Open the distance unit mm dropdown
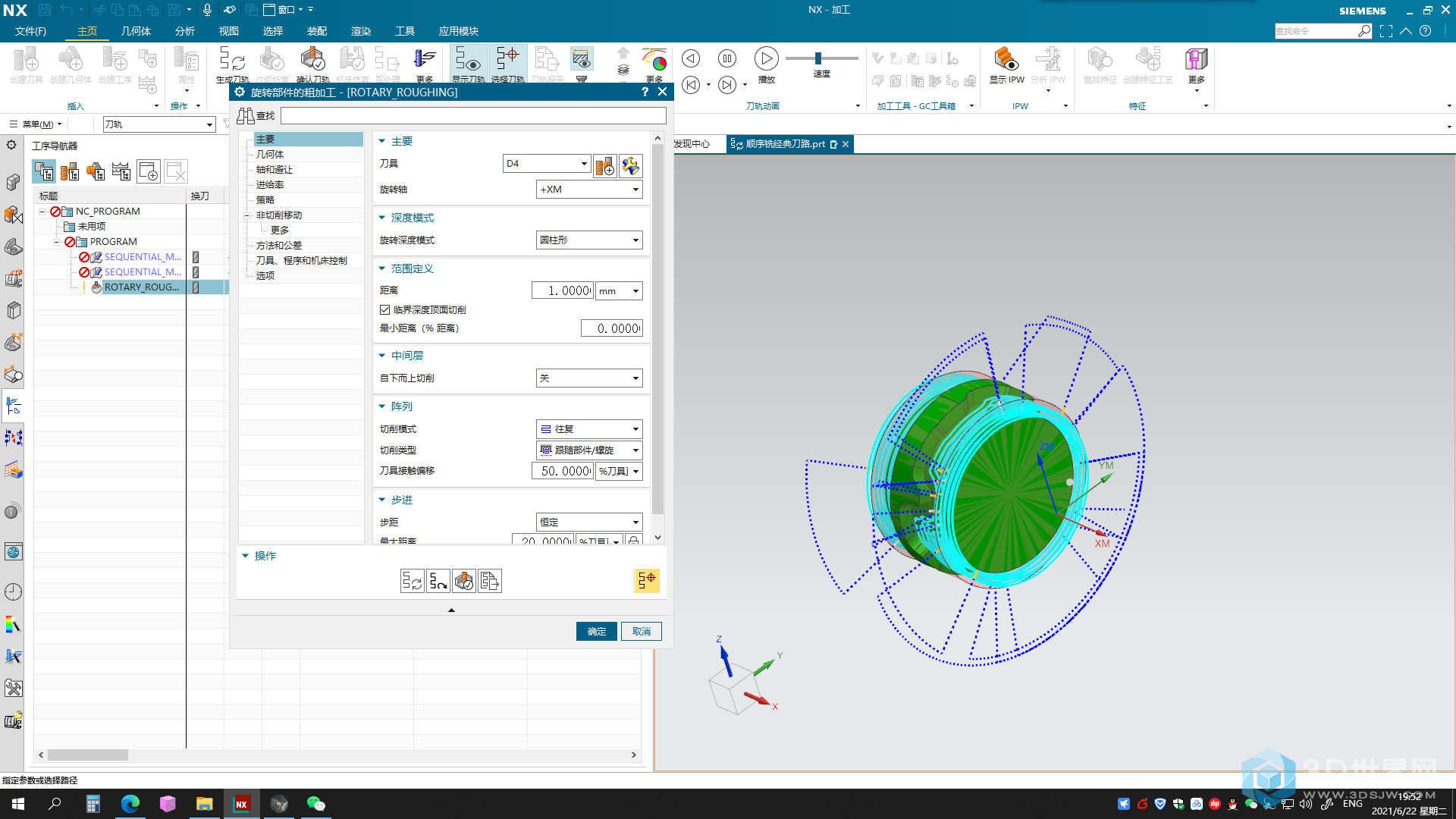Viewport: 1456px width, 819px height. pyautogui.click(x=619, y=291)
